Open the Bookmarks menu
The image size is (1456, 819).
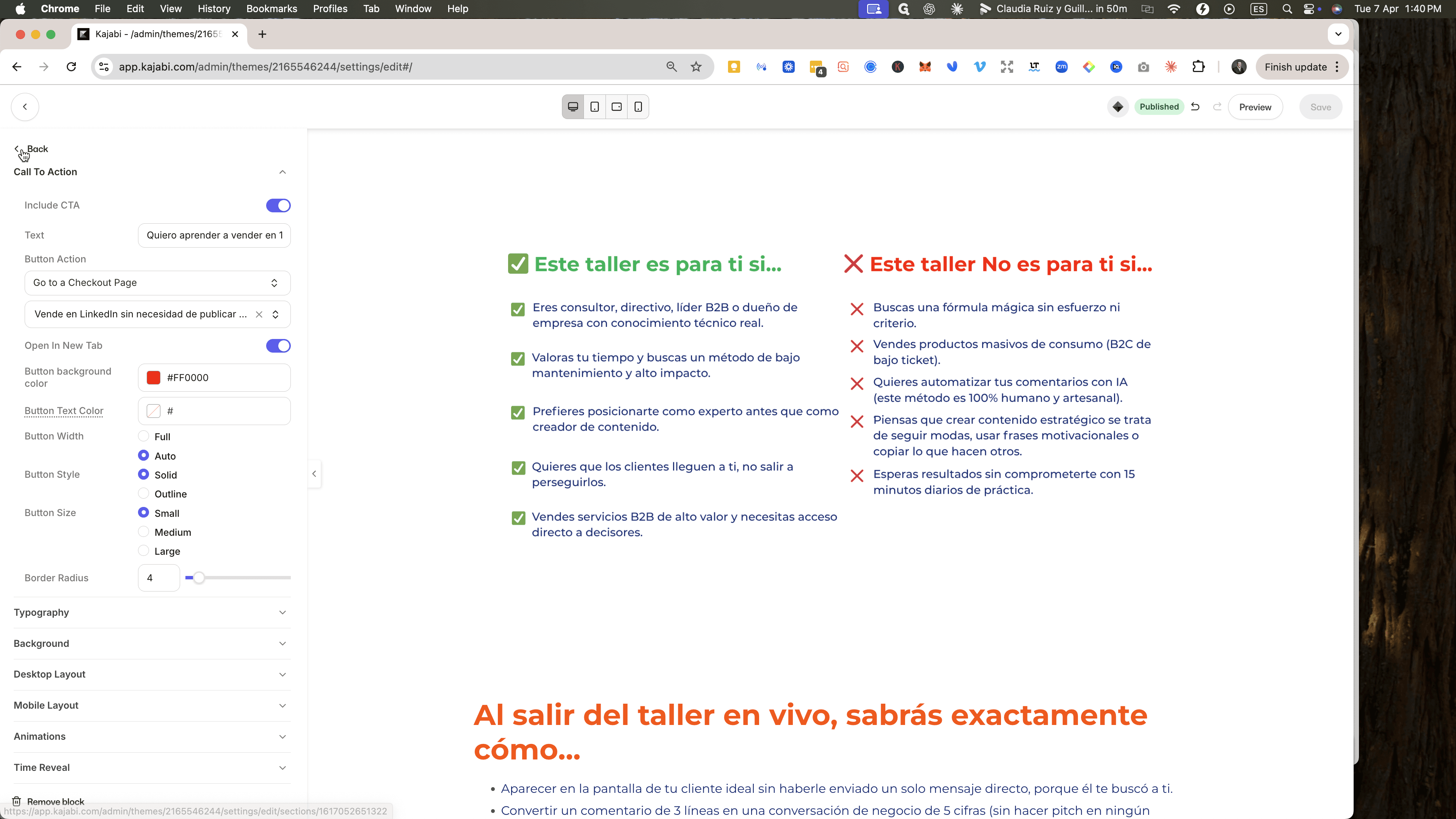pos(272,8)
